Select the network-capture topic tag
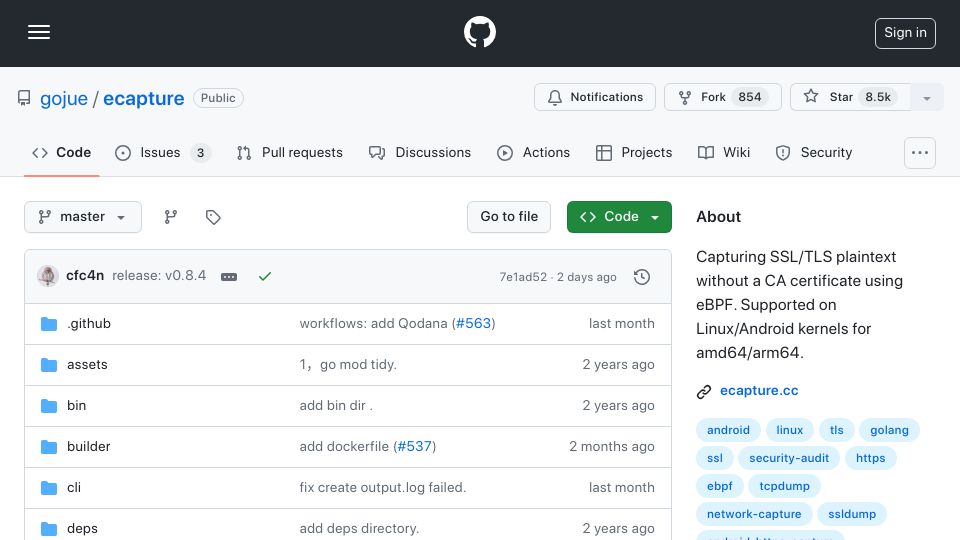The image size is (960, 540). point(754,514)
